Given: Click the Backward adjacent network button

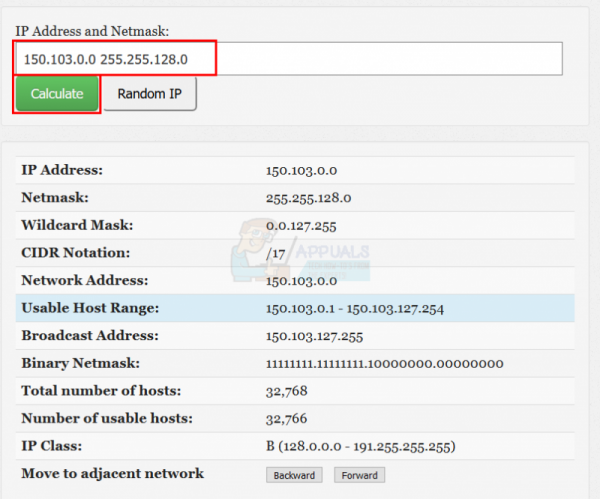Looking at the screenshot, I should point(294,475).
